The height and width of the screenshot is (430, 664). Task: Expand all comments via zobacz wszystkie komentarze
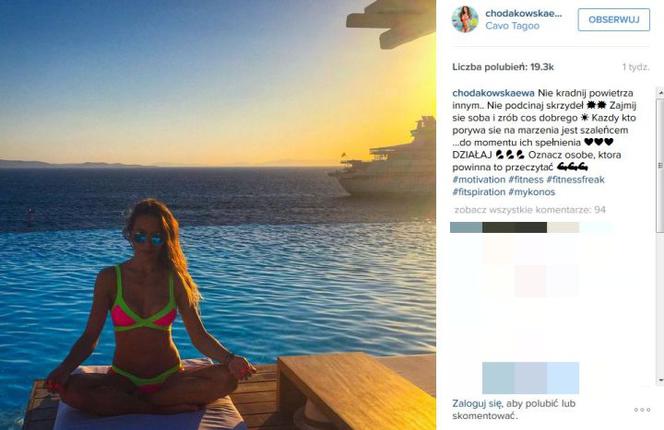coord(530,210)
